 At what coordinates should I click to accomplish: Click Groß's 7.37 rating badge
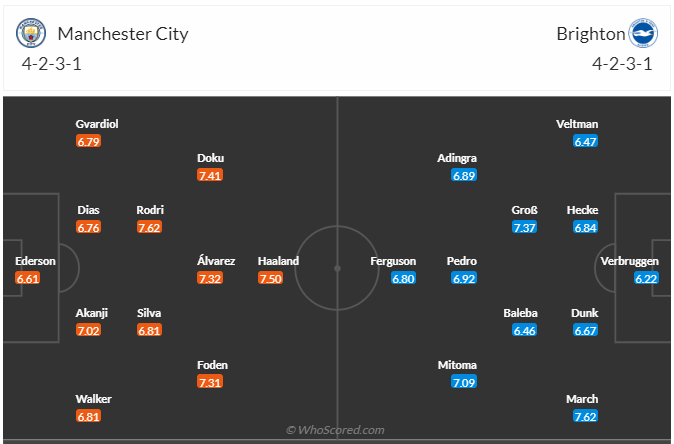pyautogui.click(x=525, y=227)
